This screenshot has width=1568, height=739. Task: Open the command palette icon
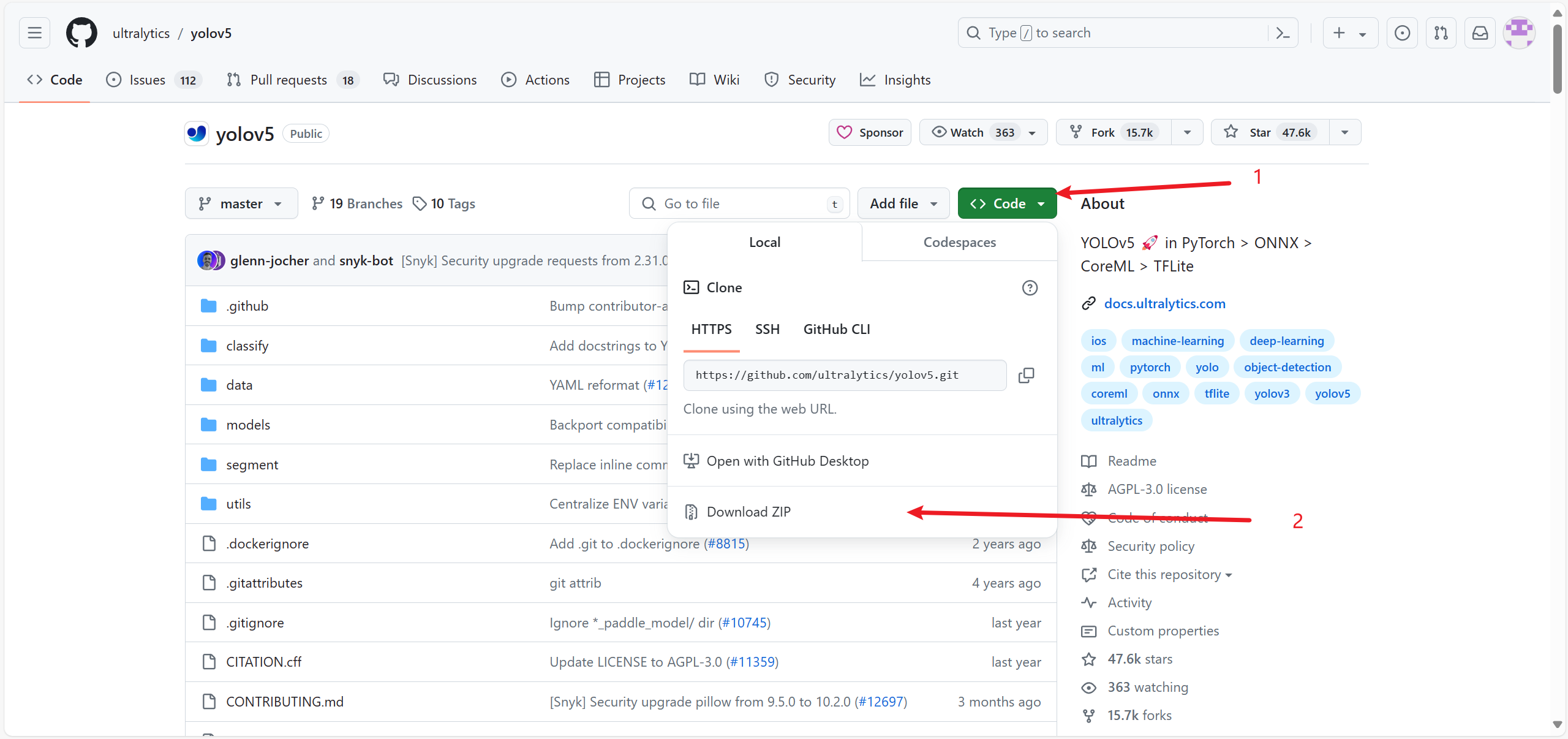coord(1283,33)
